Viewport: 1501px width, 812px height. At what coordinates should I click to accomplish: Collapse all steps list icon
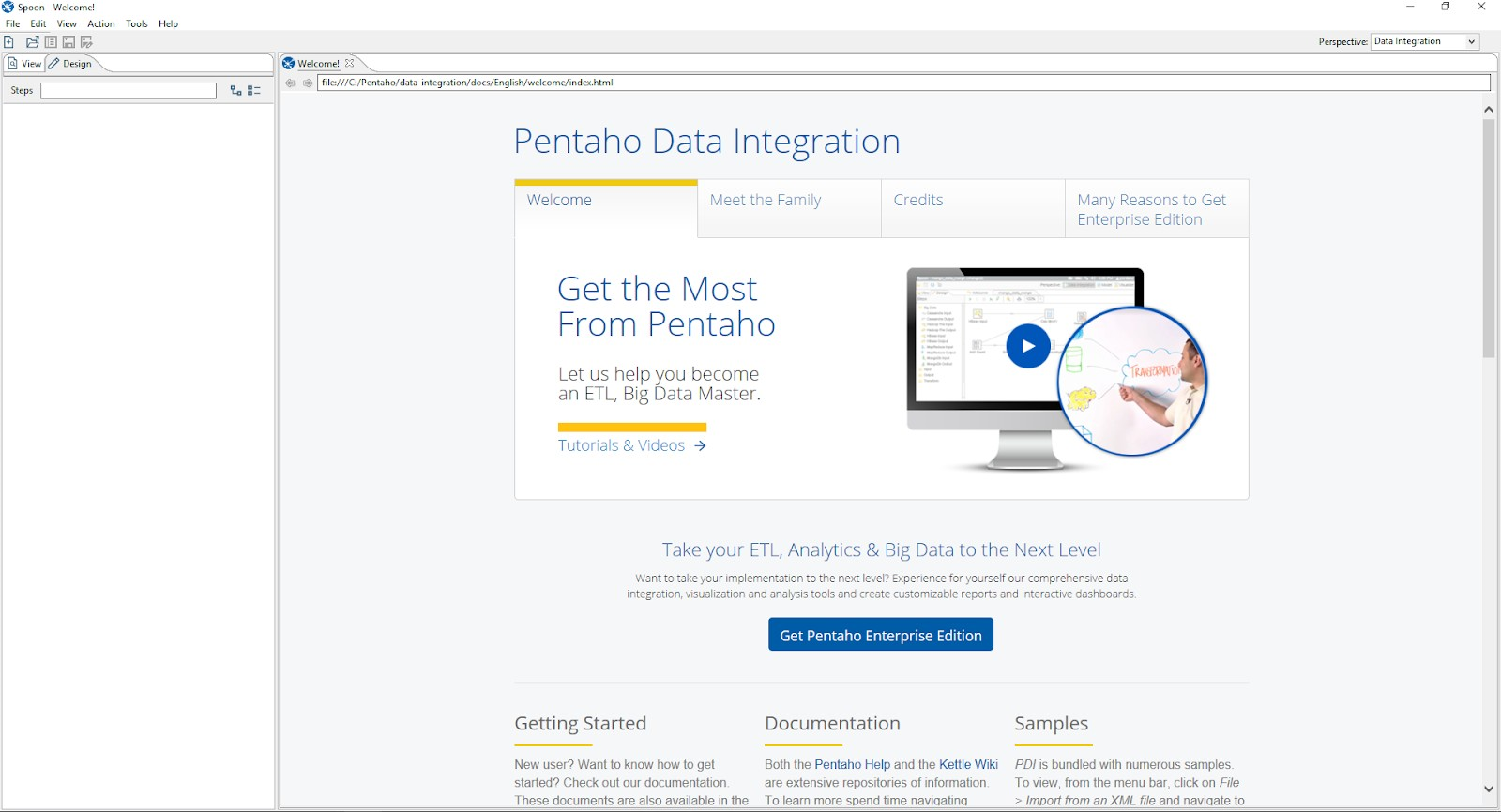(254, 91)
